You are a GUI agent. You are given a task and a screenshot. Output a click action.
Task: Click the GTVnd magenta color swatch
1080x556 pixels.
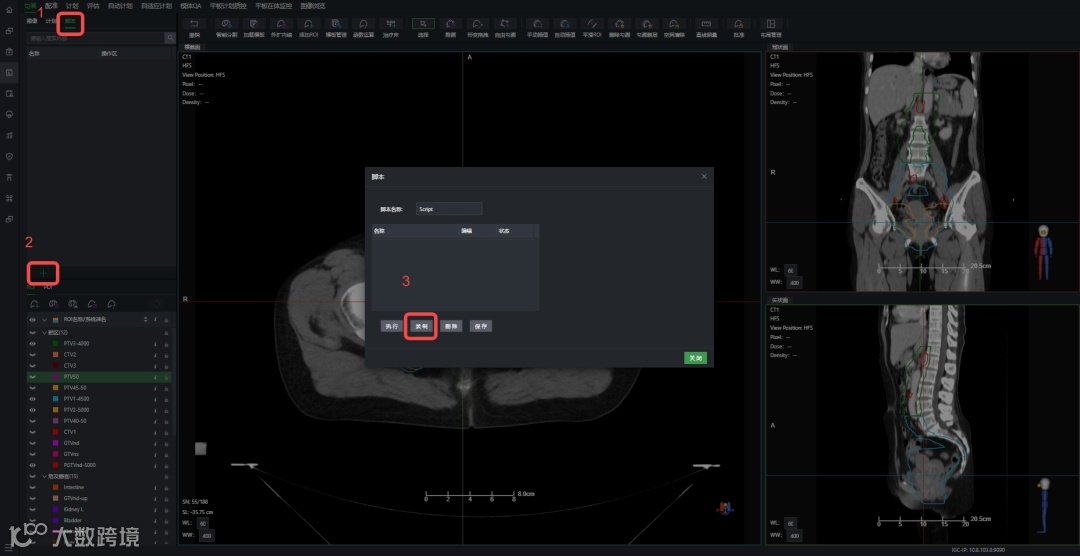point(56,443)
